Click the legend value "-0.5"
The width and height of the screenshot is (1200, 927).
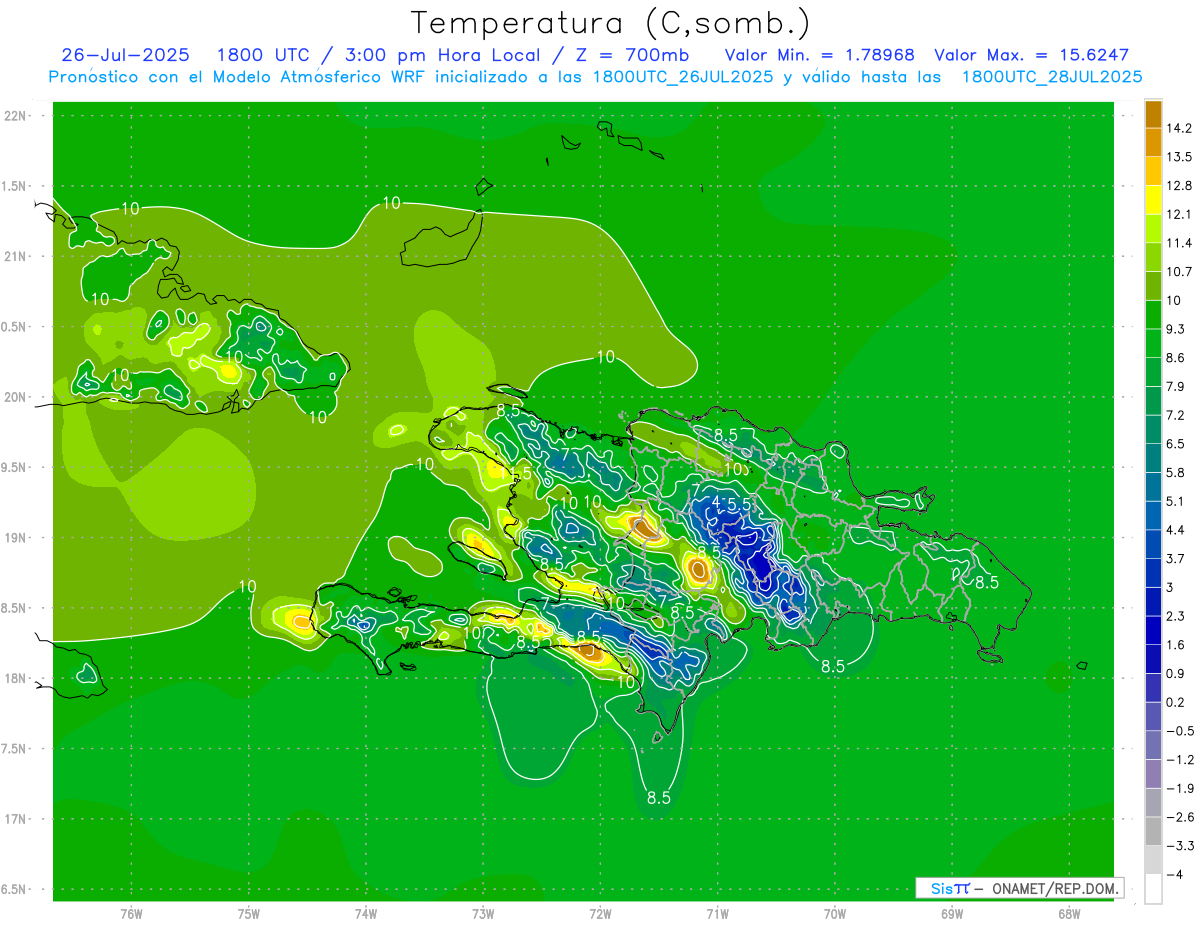tap(1178, 731)
